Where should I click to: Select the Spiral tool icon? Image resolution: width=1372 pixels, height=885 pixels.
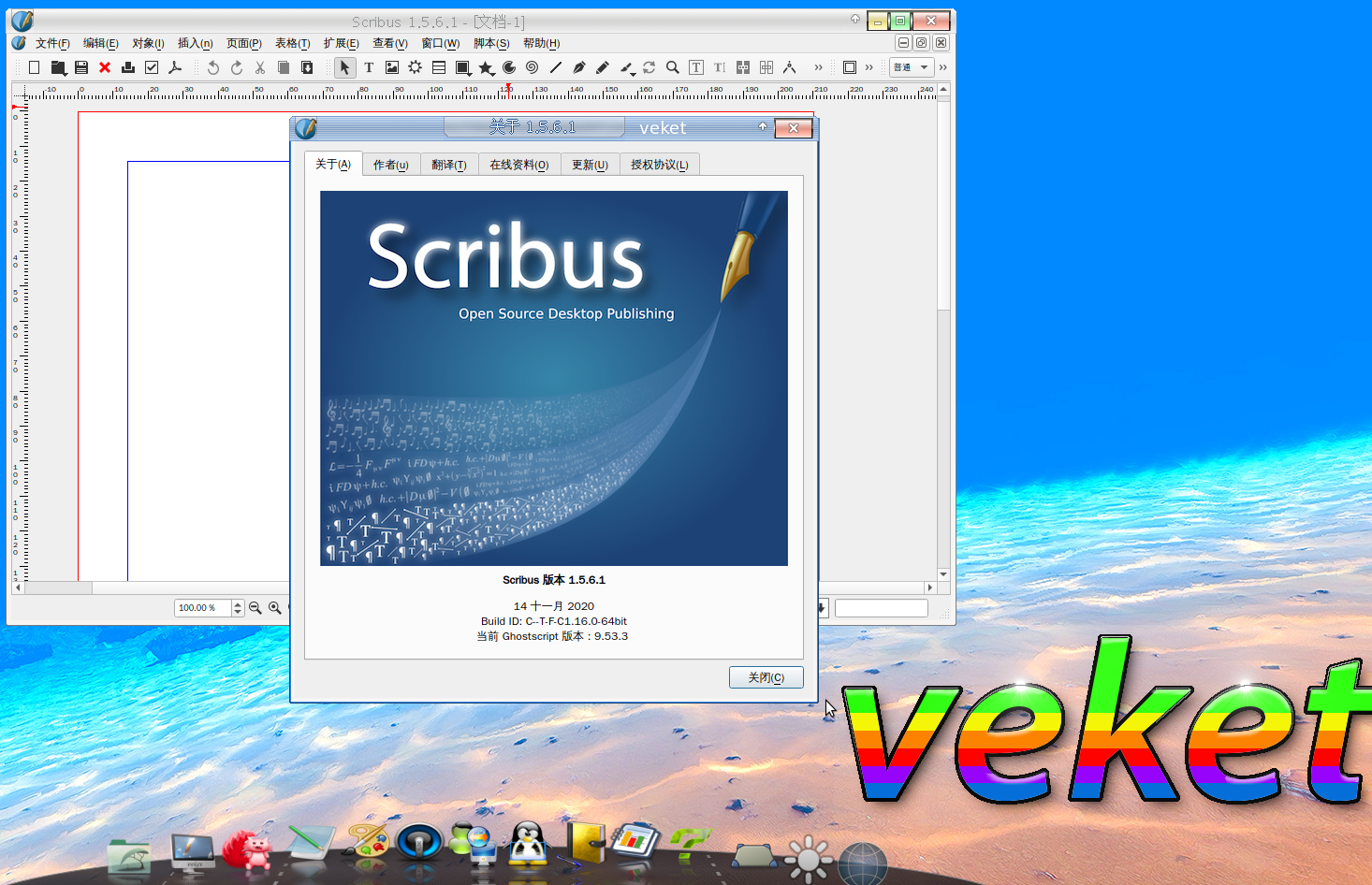(x=533, y=67)
